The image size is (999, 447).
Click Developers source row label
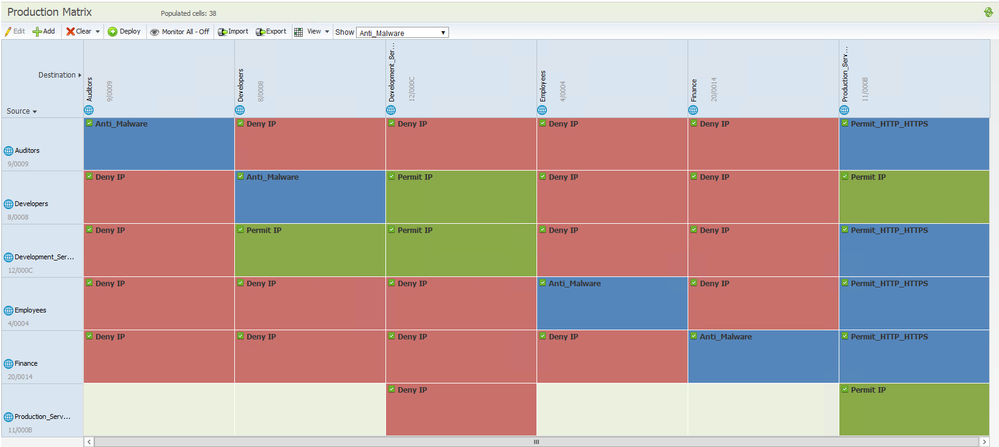(29, 204)
